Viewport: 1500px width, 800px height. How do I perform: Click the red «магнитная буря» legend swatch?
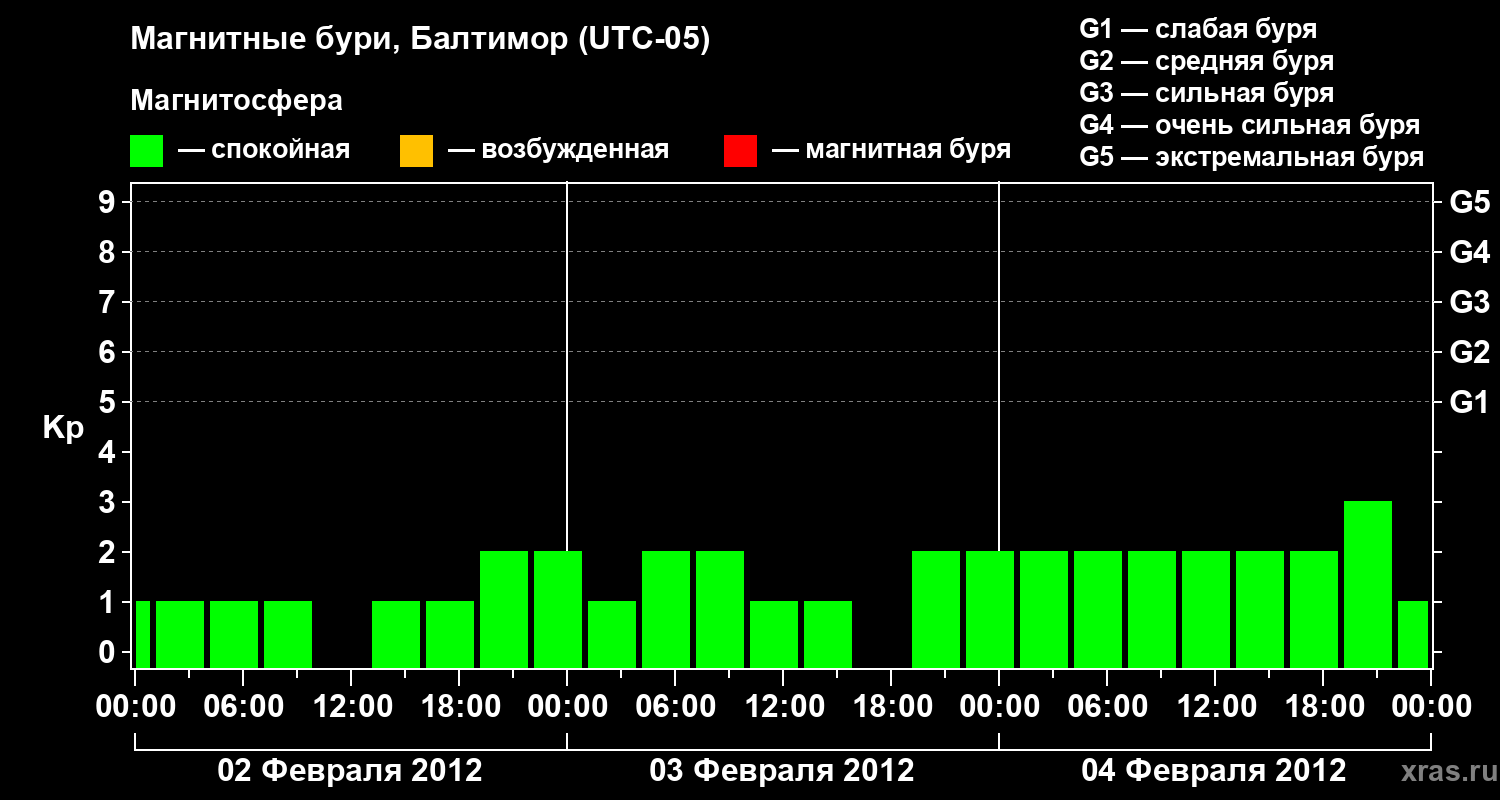[740, 151]
